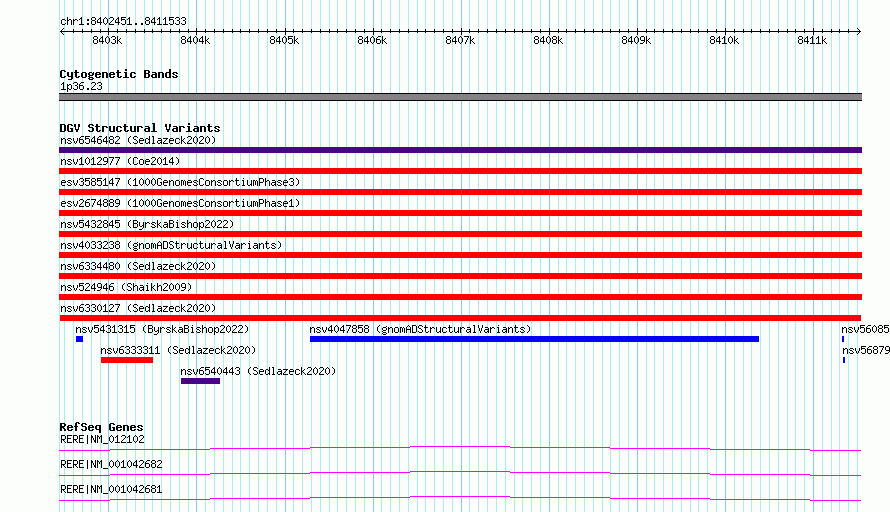Screen dimensions: 890x512
Task: Click the truncated nsv56879 variant label
Action: pos(866,350)
